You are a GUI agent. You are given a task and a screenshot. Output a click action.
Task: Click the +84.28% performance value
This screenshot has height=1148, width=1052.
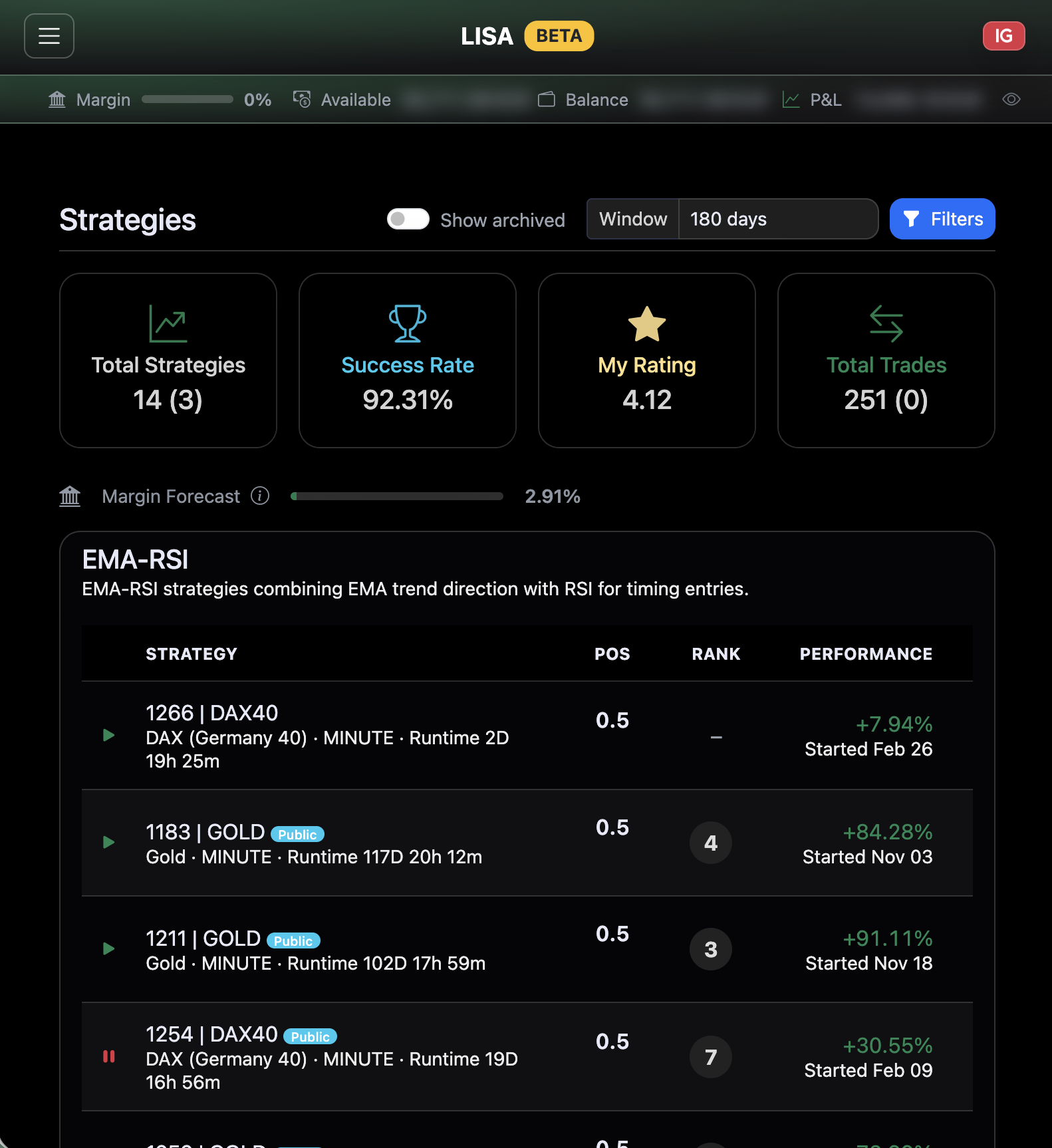point(888,831)
